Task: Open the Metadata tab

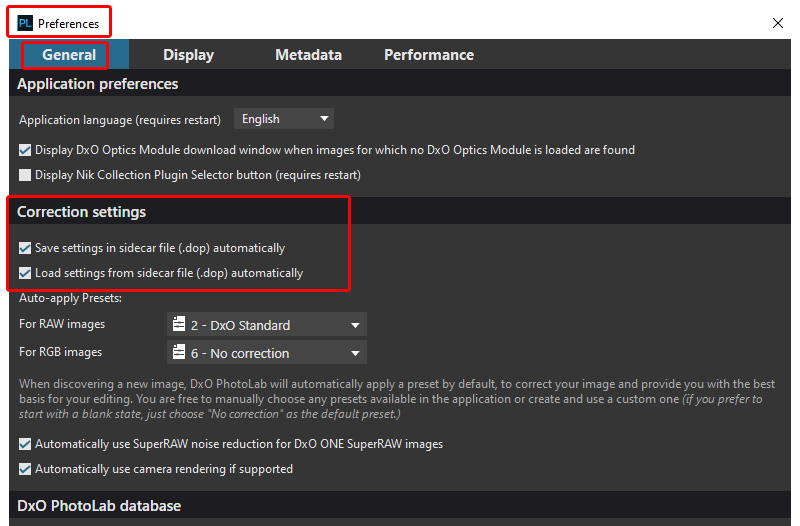Action: point(308,55)
